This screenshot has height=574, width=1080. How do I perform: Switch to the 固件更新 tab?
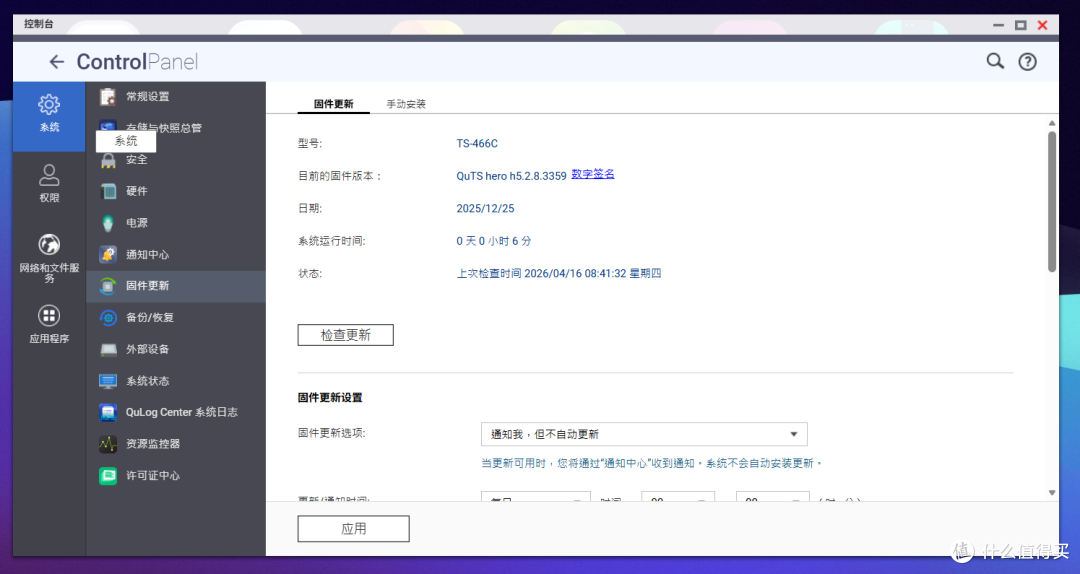coord(333,104)
